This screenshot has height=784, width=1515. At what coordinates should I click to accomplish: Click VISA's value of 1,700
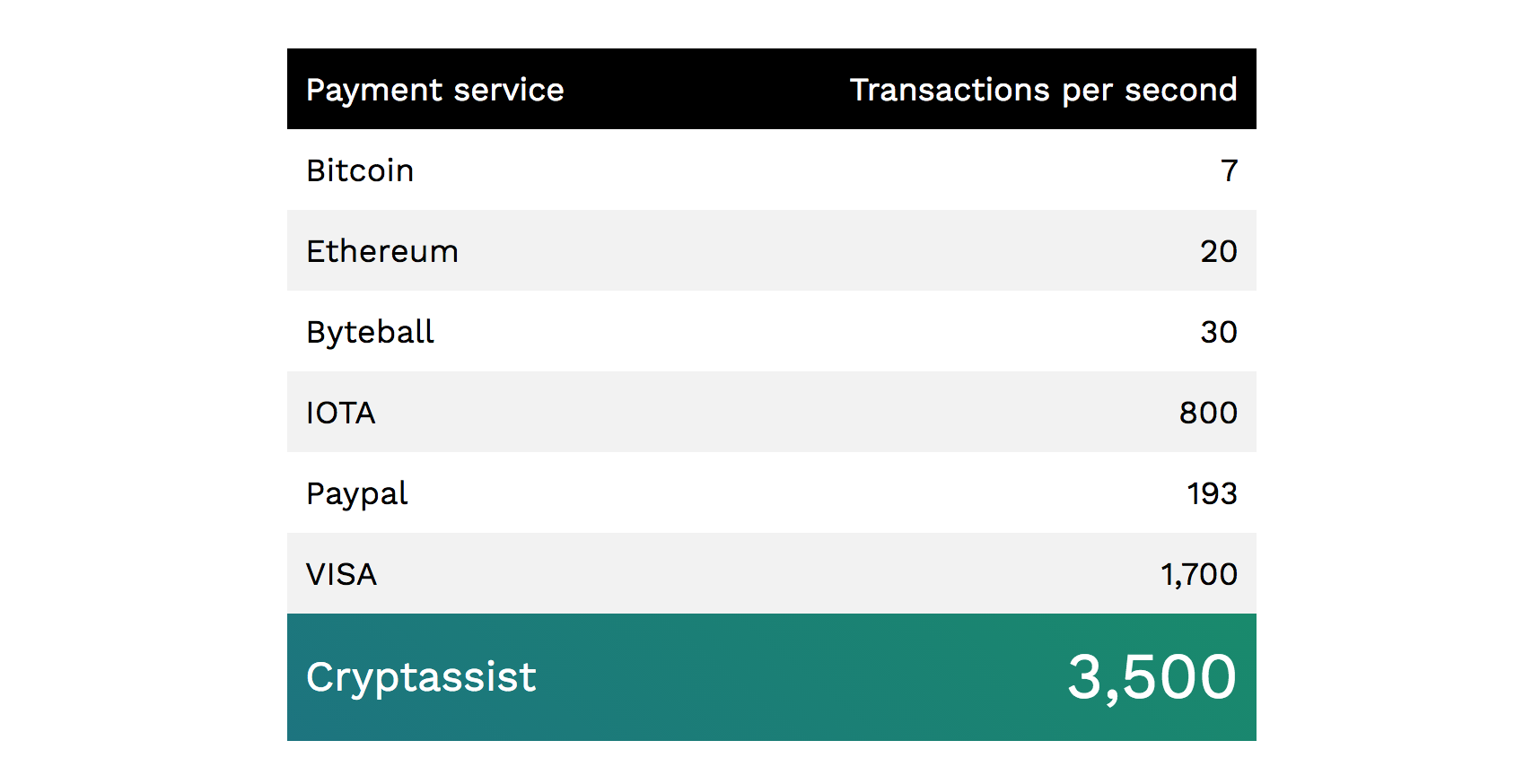[x=1198, y=574]
